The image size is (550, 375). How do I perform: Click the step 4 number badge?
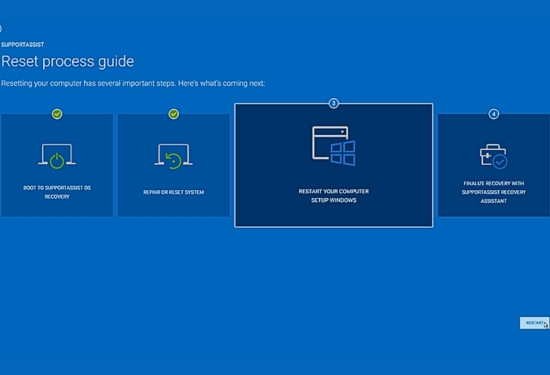click(x=494, y=114)
